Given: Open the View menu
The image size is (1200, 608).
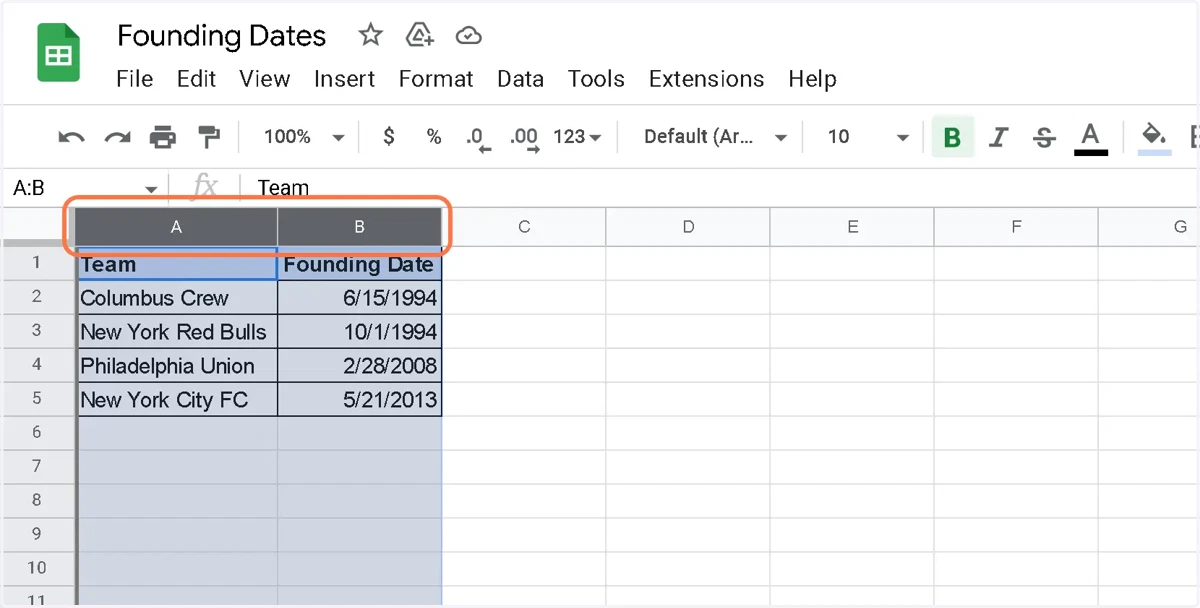Looking at the screenshot, I should (x=265, y=79).
